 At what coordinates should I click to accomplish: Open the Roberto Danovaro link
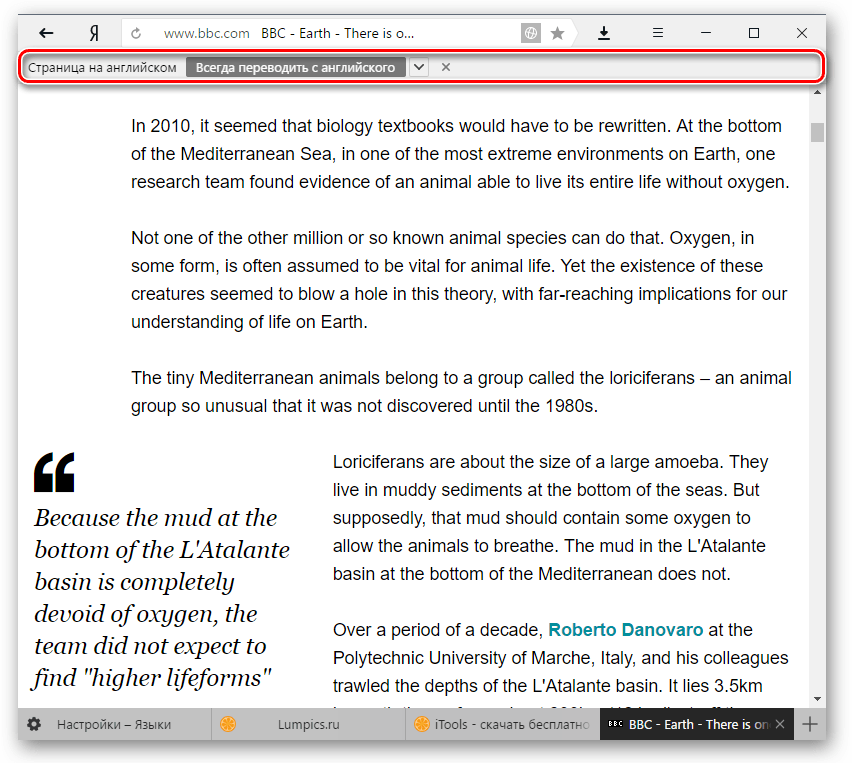click(625, 629)
